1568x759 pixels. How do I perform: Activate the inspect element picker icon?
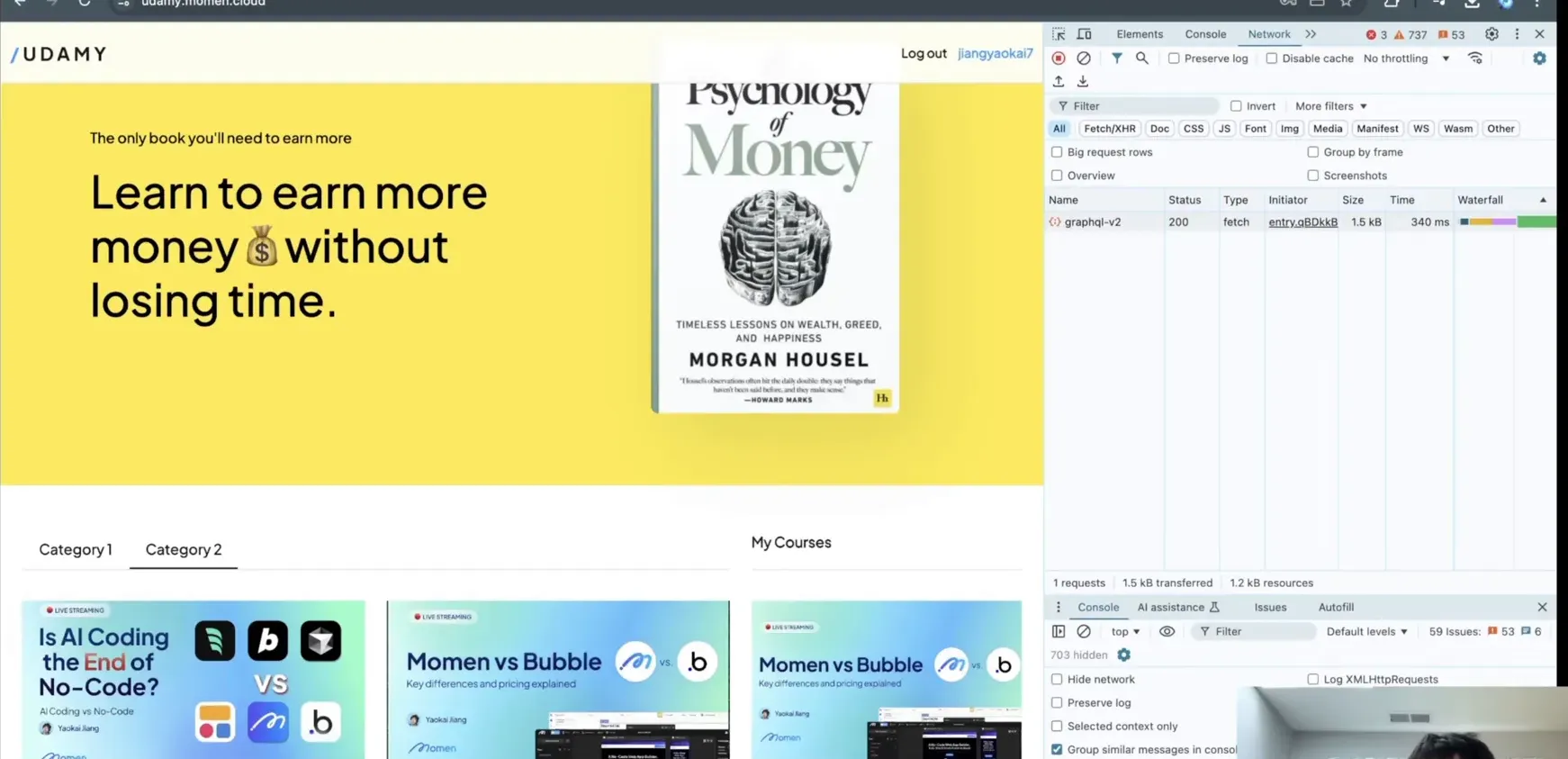[1059, 34]
